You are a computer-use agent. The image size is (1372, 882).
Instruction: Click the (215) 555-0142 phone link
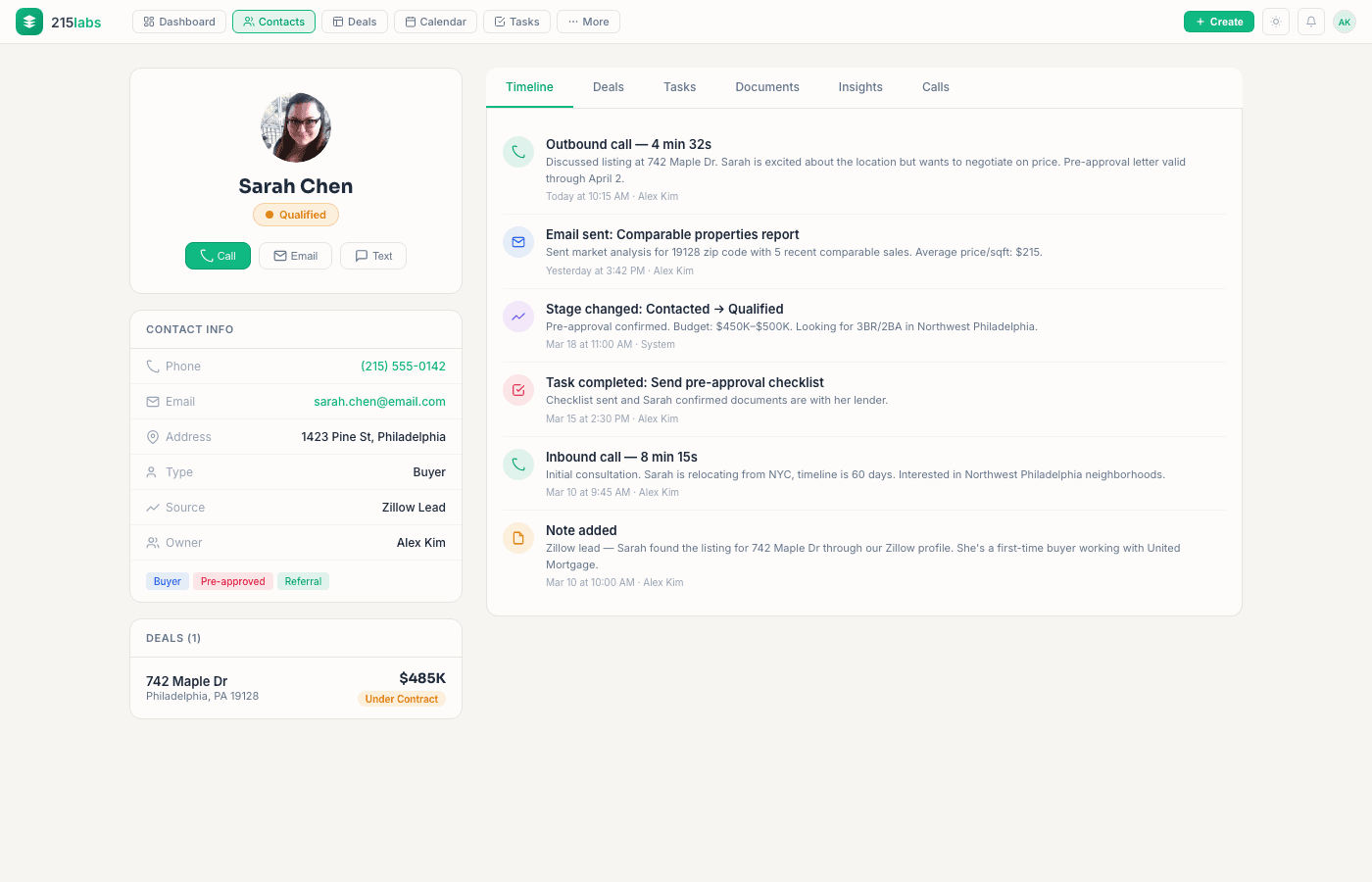pyautogui.click(x=403, y=366)
